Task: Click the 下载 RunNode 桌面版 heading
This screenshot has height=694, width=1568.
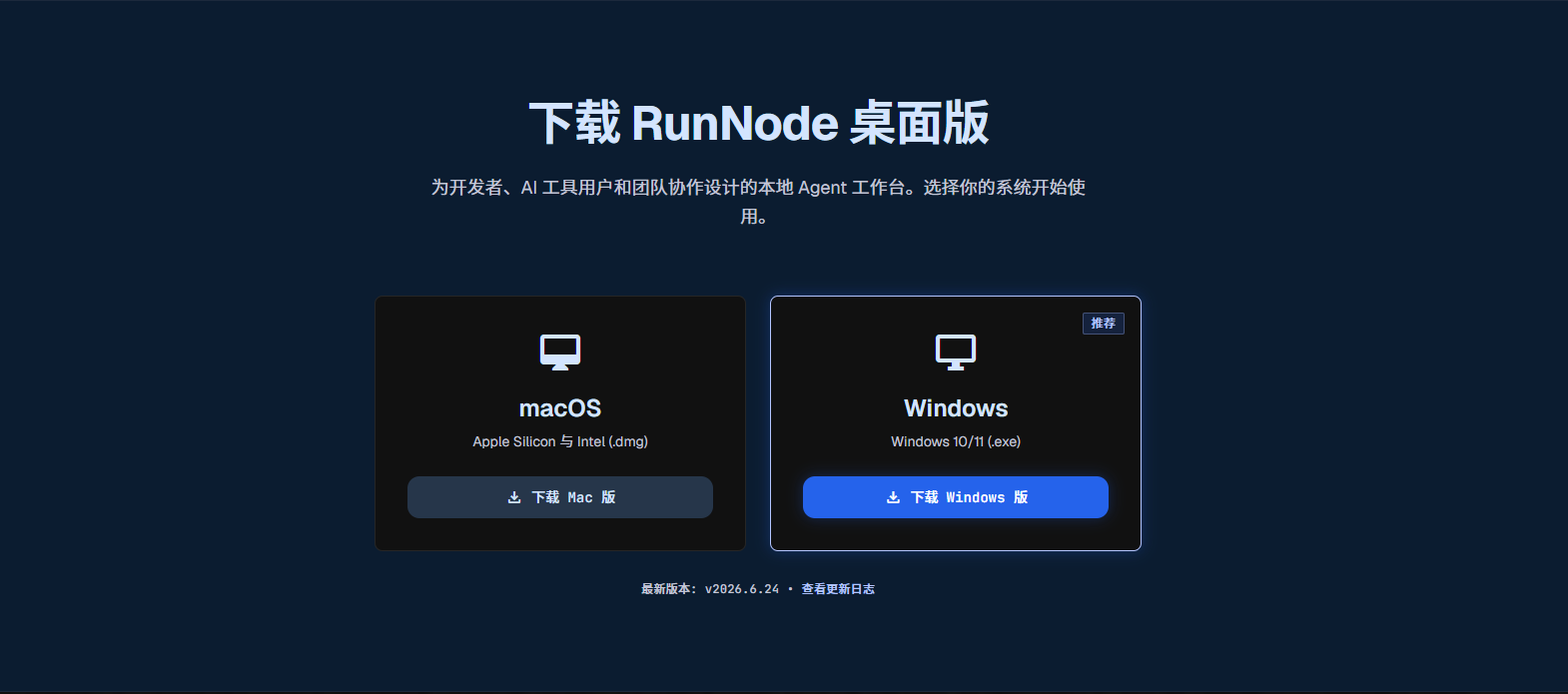Action: pos(759,123)
